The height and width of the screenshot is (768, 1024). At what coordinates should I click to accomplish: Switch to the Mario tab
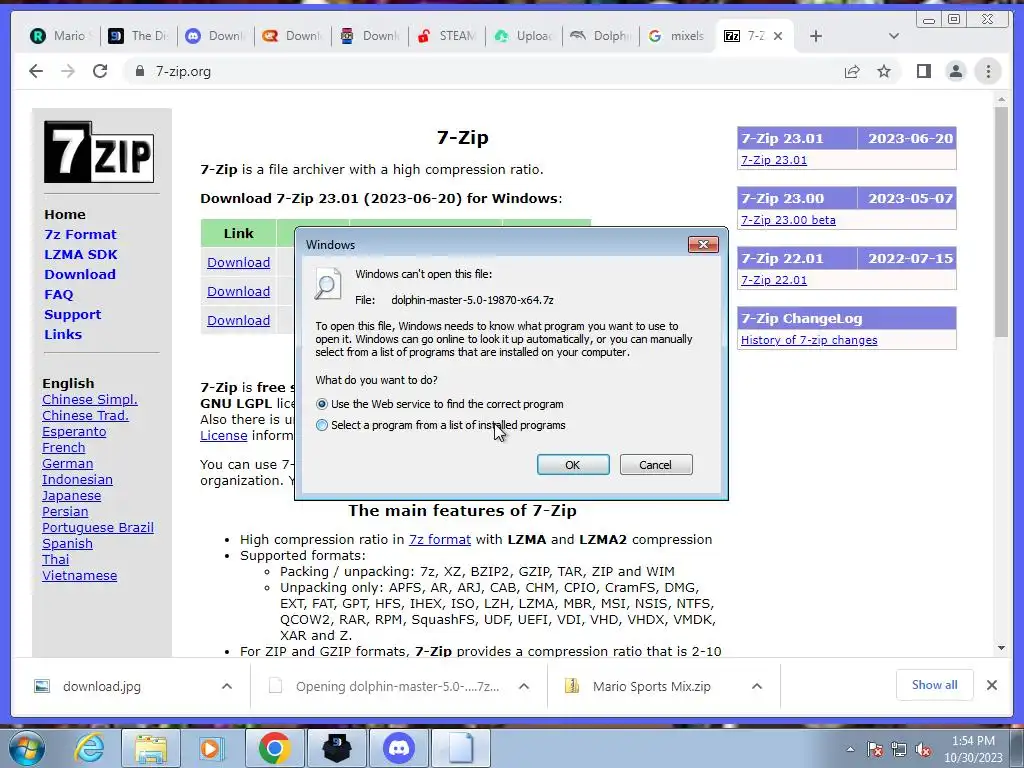point(61,36)
